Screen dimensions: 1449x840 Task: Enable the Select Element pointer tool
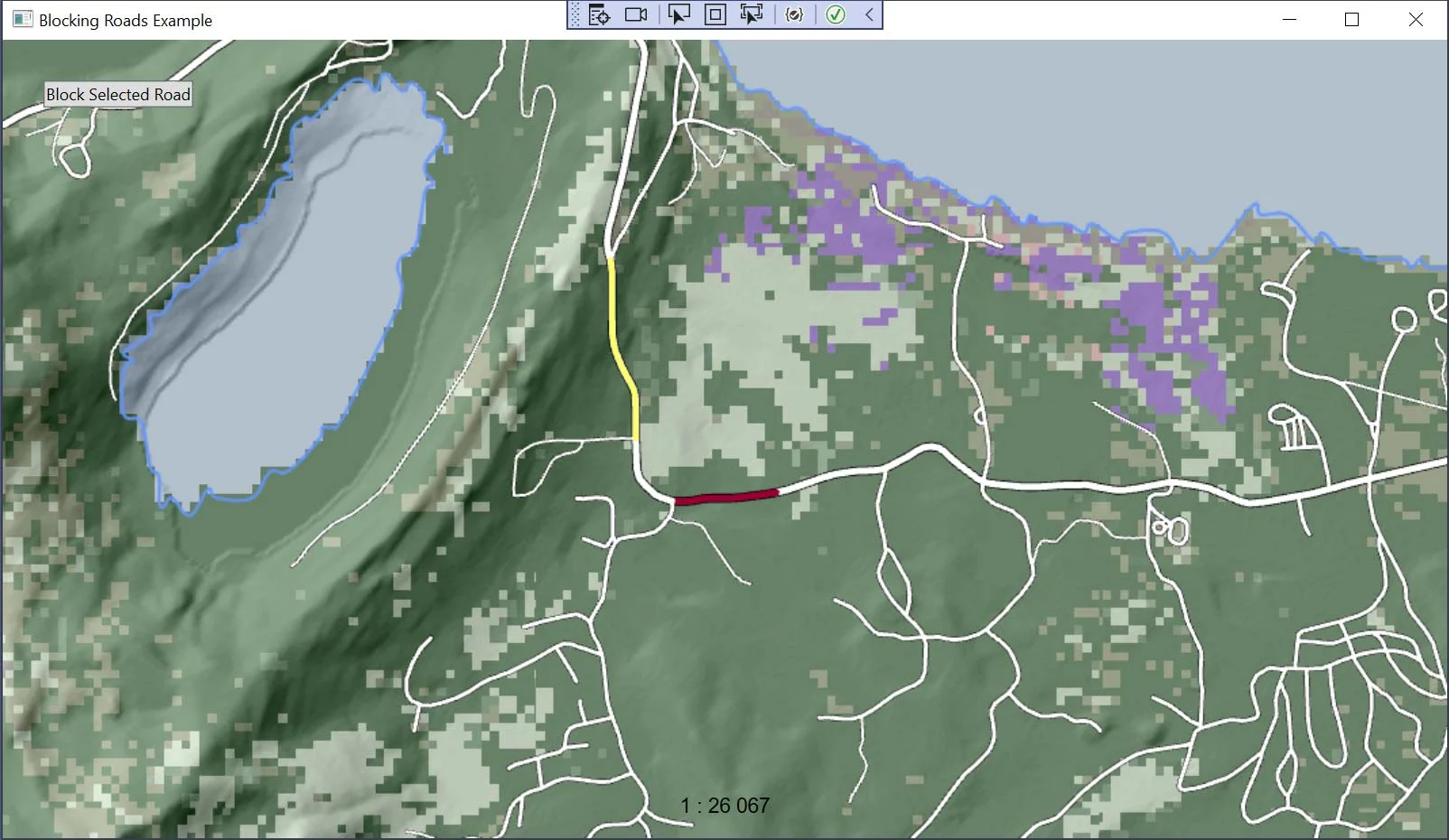678,14
